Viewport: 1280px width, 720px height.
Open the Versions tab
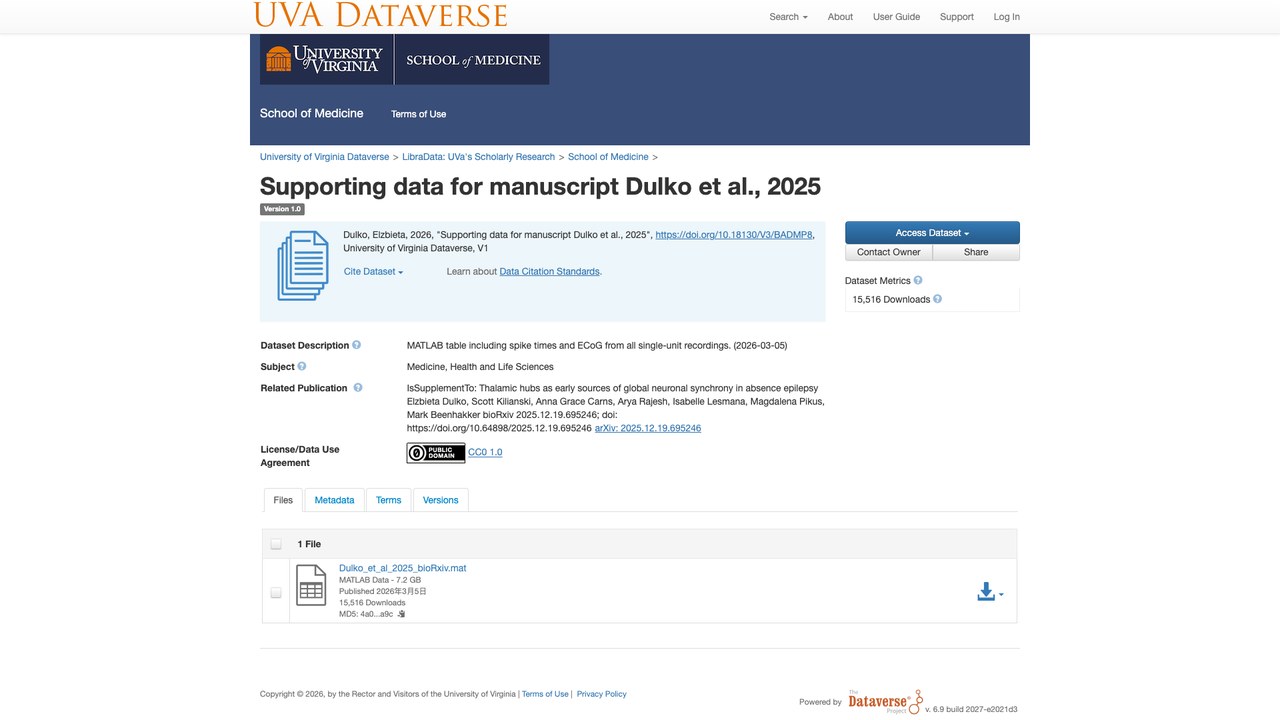pos(440,500)
